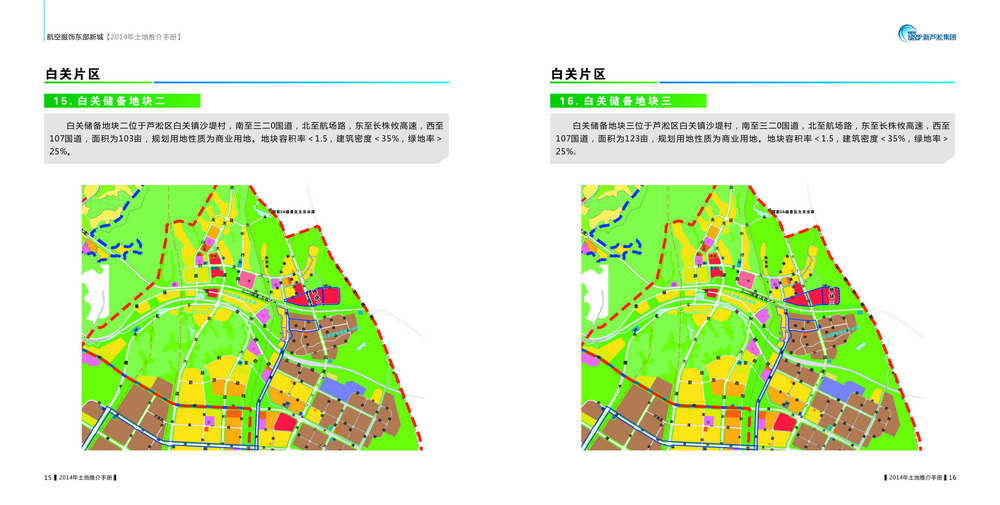
Task: Click the bottom red parcel on left map
Action: pyautogui.click(x=284, y=422)
